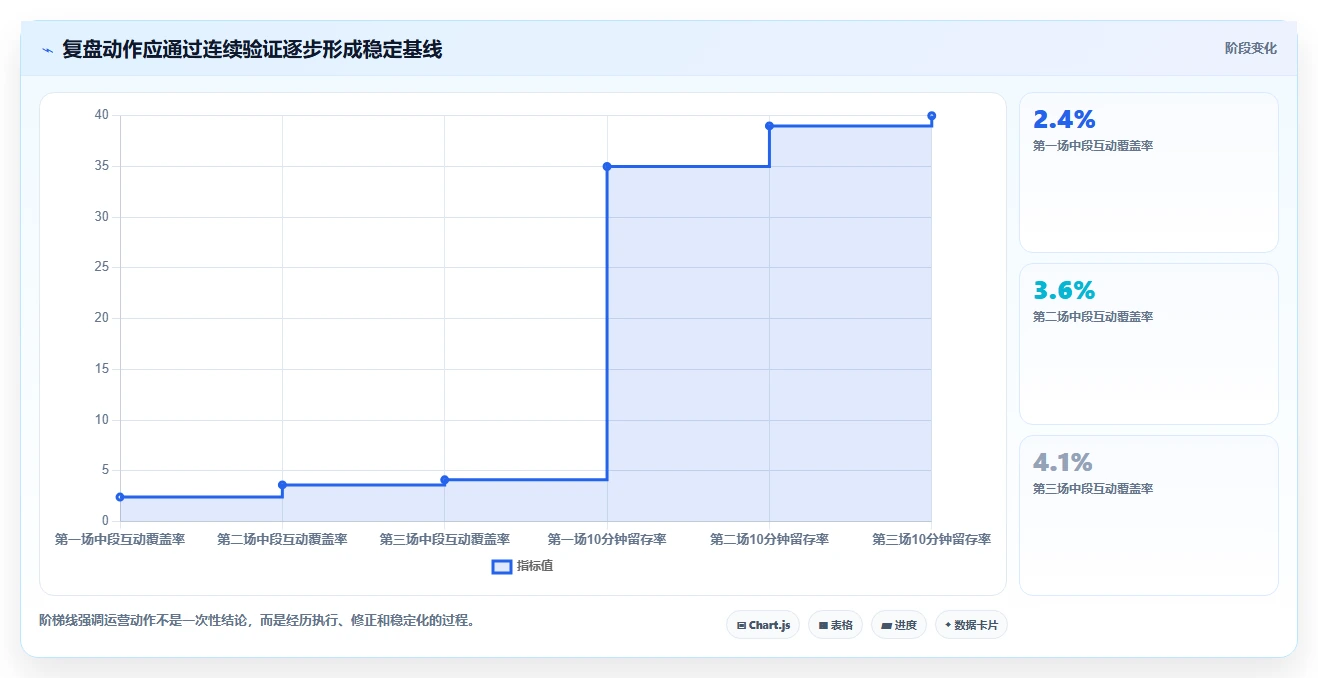Click the 阶段变化 label in header
This screenshot has width=1318, height=678.
(x=1250, y=48)
